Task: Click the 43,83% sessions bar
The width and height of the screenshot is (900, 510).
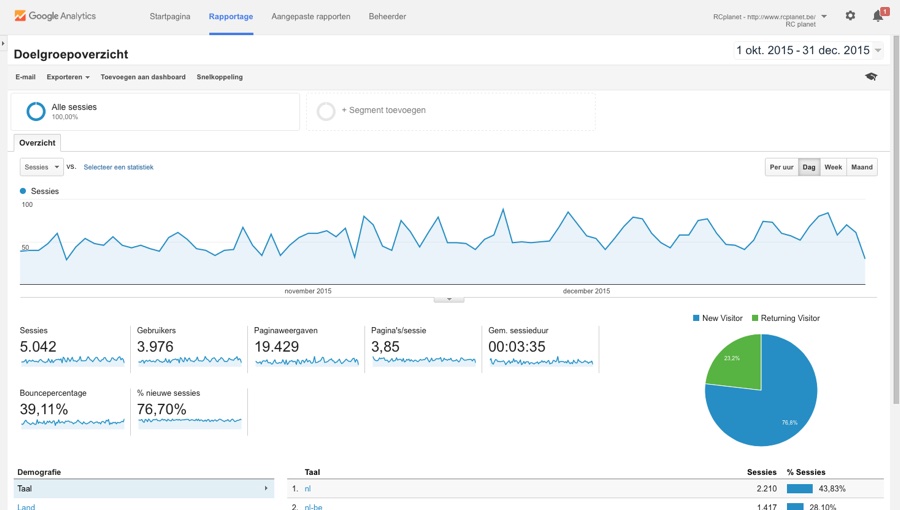Action: [x=800, y=489]
